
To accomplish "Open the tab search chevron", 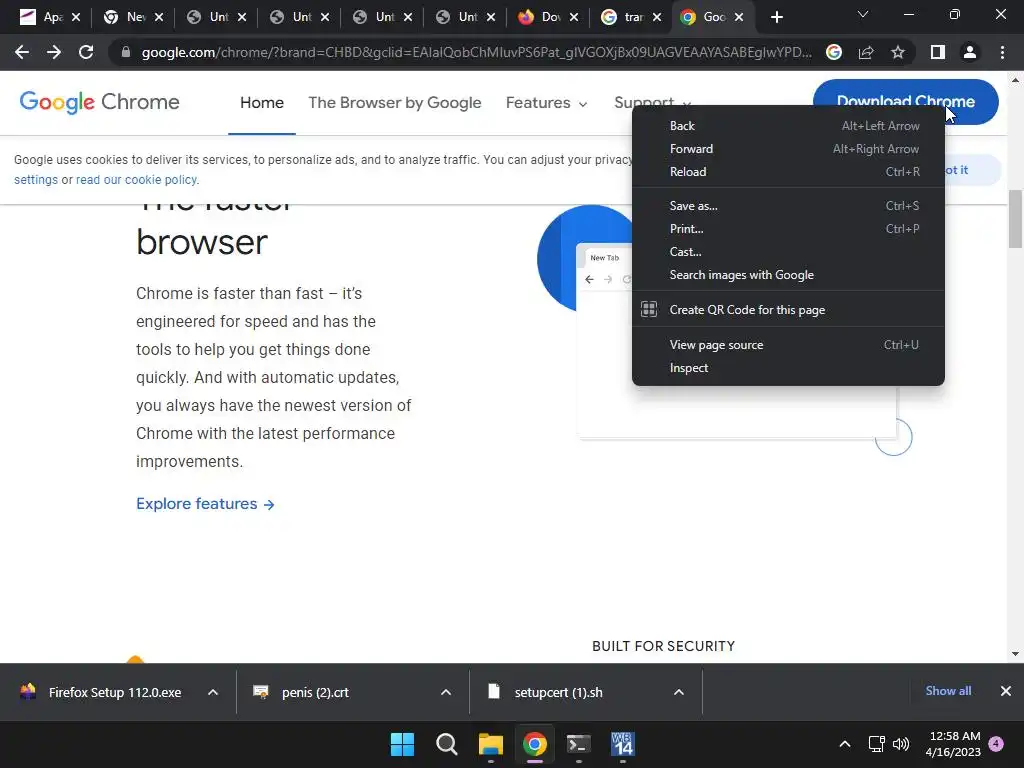I will [863, 14].
